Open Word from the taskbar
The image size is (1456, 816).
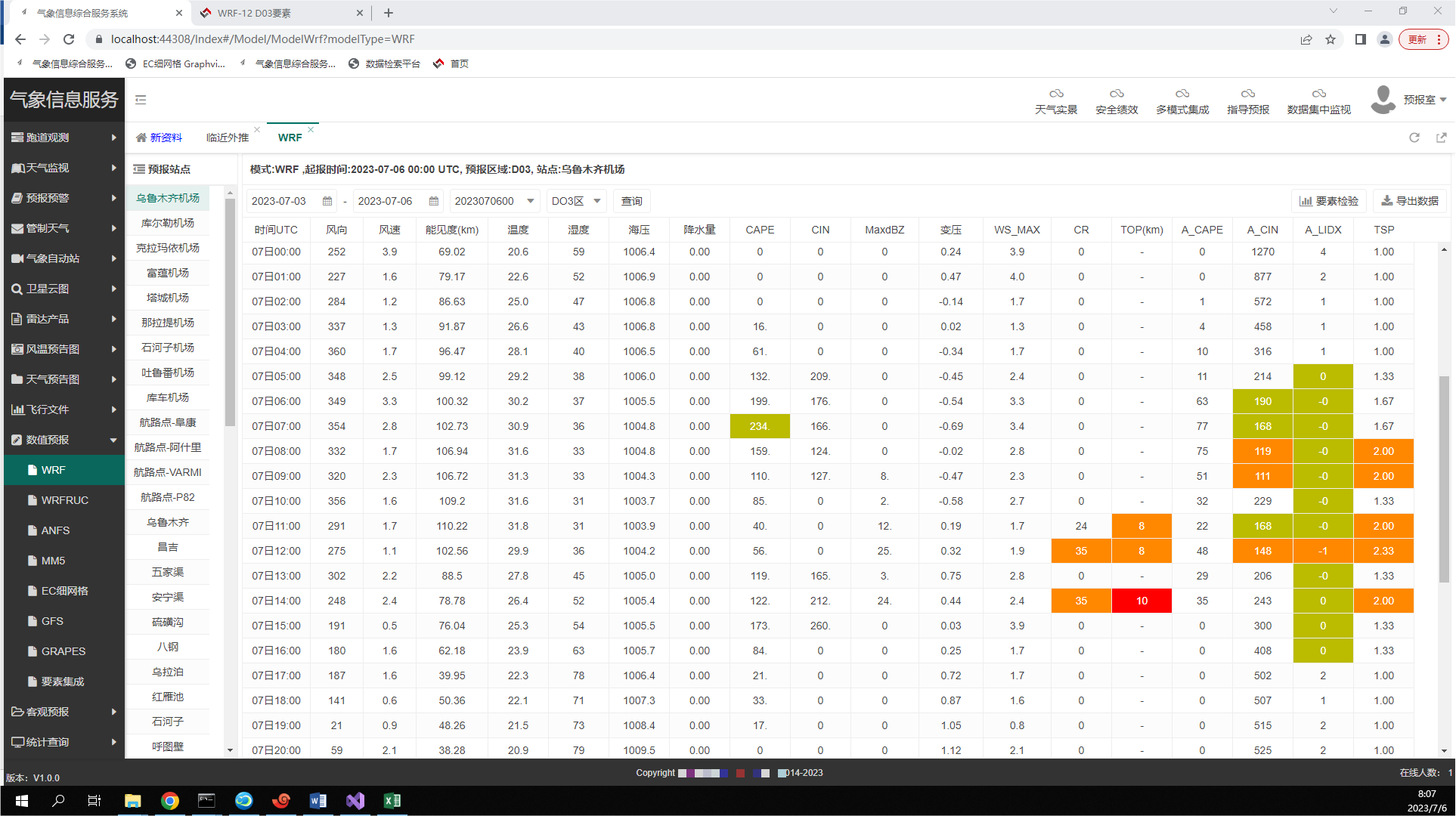(x=318, y=801)
